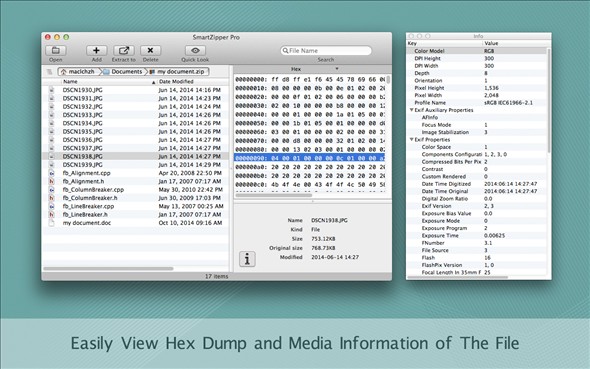Go to Documents folder in path bar
Image resolution: width=590 pixels, height=369 pixels.
[123, 71]
